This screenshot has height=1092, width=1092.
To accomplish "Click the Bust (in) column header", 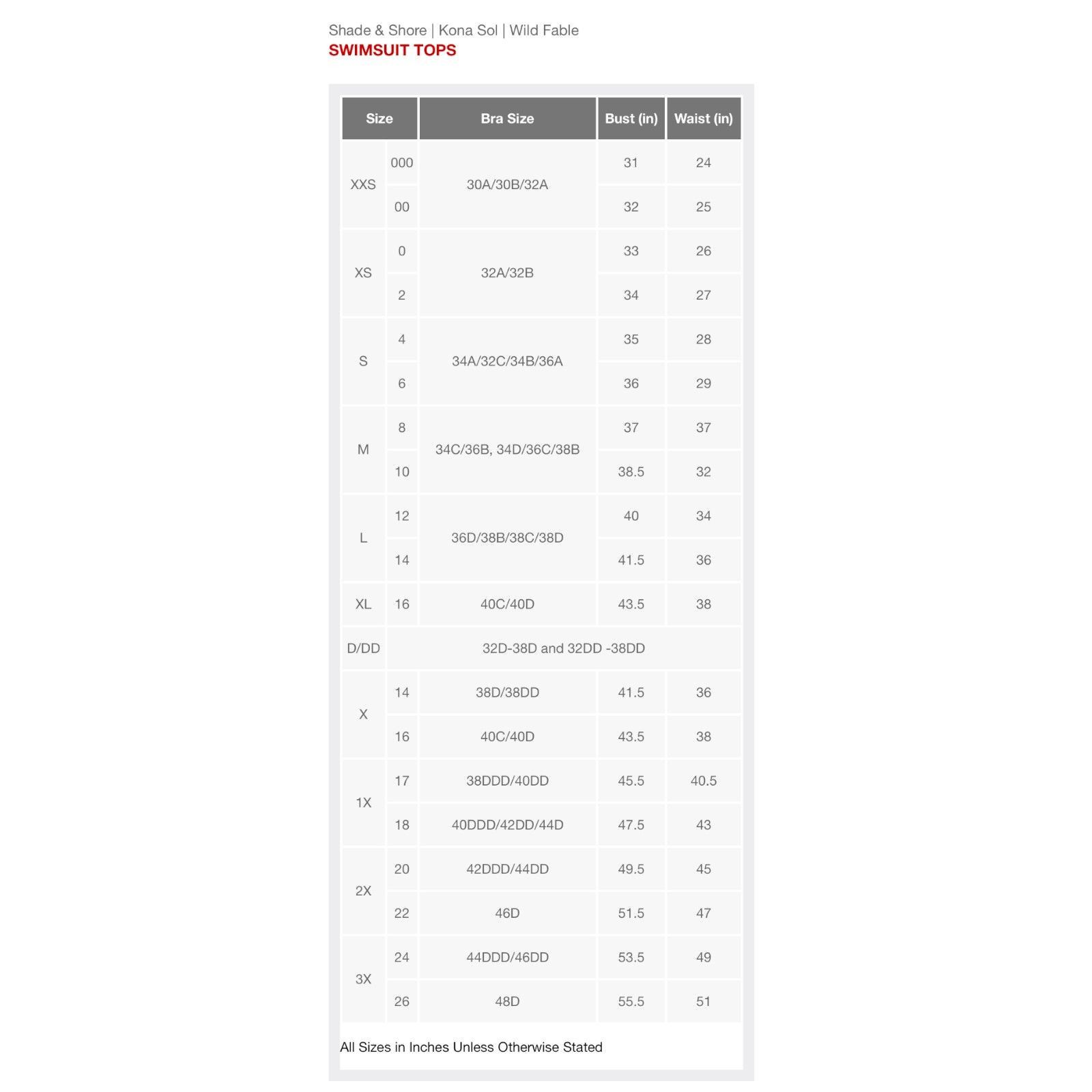I will tap(631, 119).
